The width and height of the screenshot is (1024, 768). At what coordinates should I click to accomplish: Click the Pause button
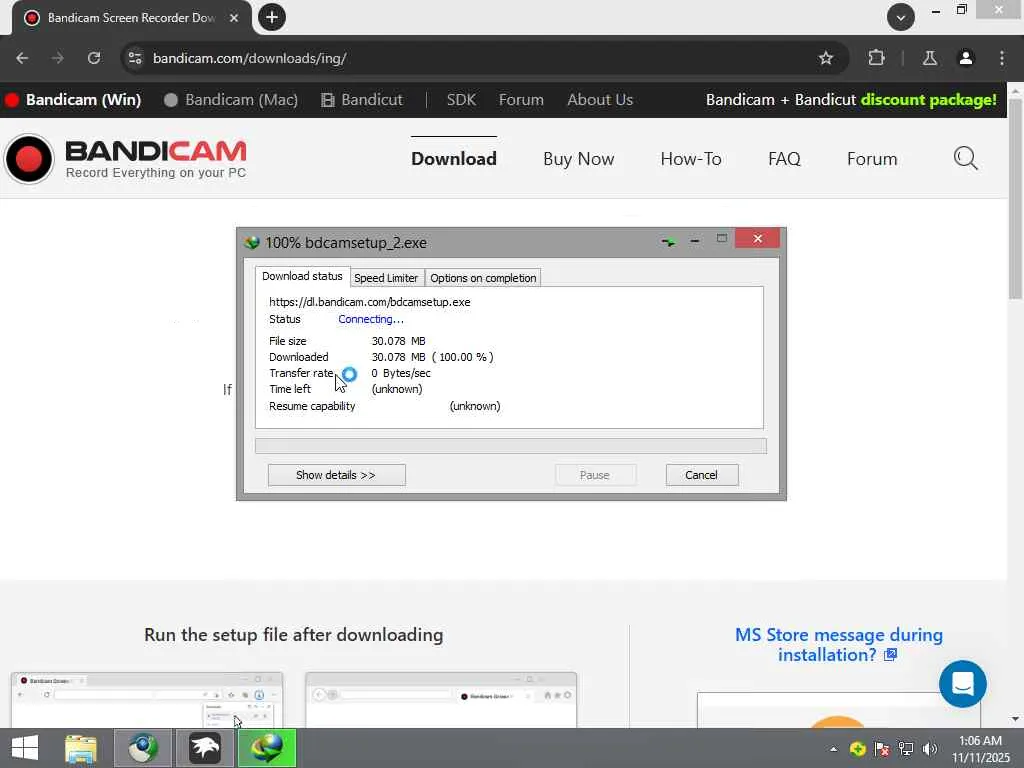click(x=595, y=475)
